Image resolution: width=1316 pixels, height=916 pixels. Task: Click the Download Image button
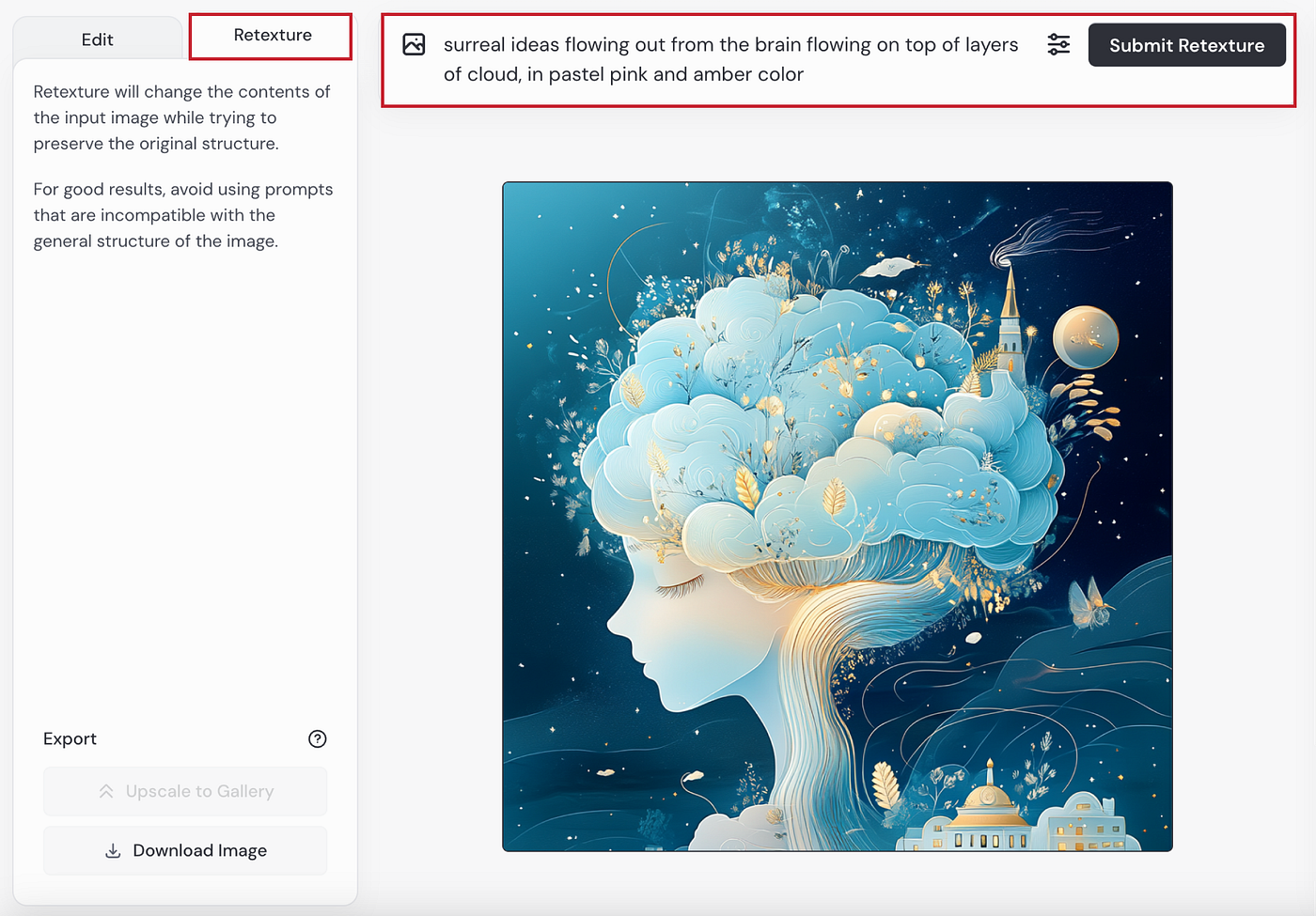tap(185, 850)
